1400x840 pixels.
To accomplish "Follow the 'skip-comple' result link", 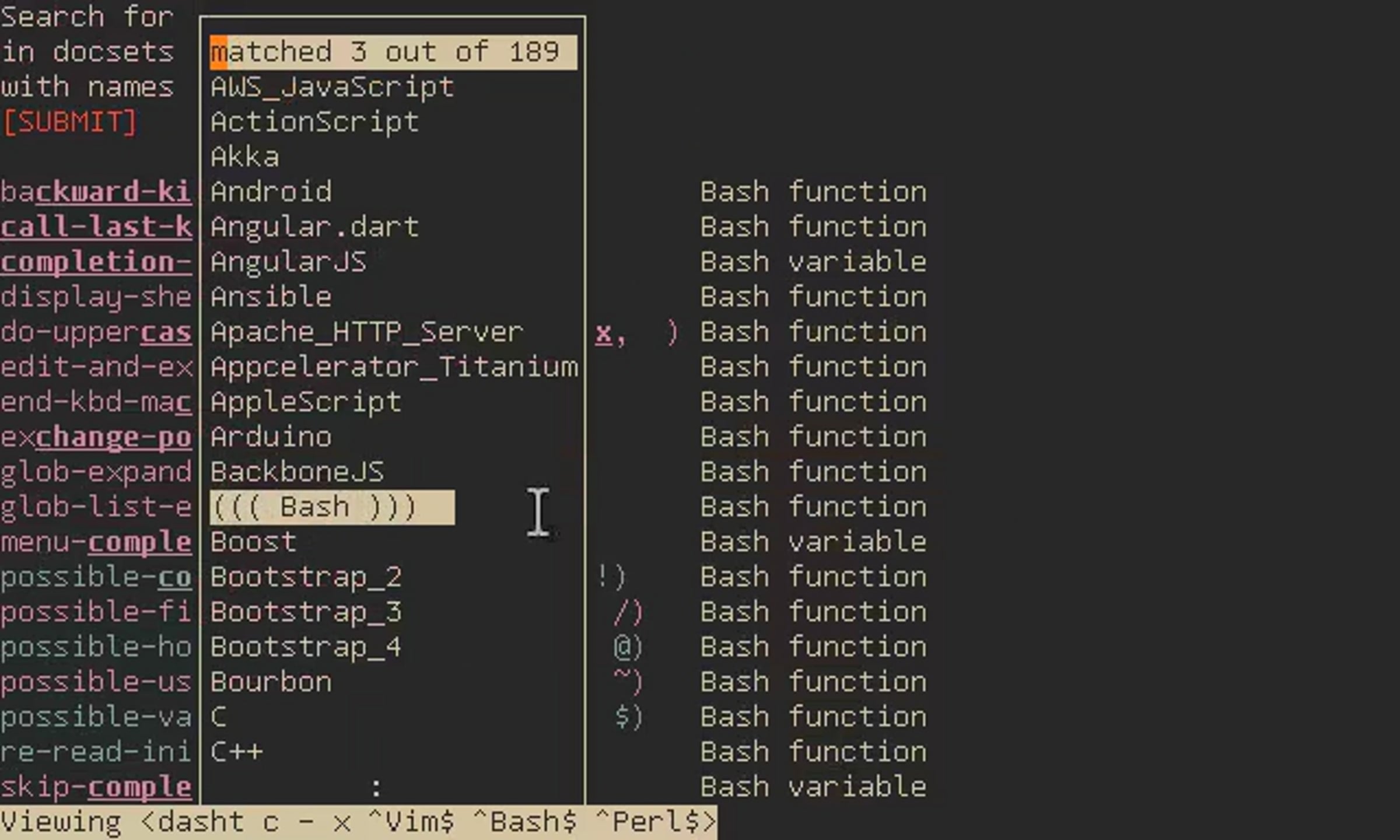I will 96,787.
